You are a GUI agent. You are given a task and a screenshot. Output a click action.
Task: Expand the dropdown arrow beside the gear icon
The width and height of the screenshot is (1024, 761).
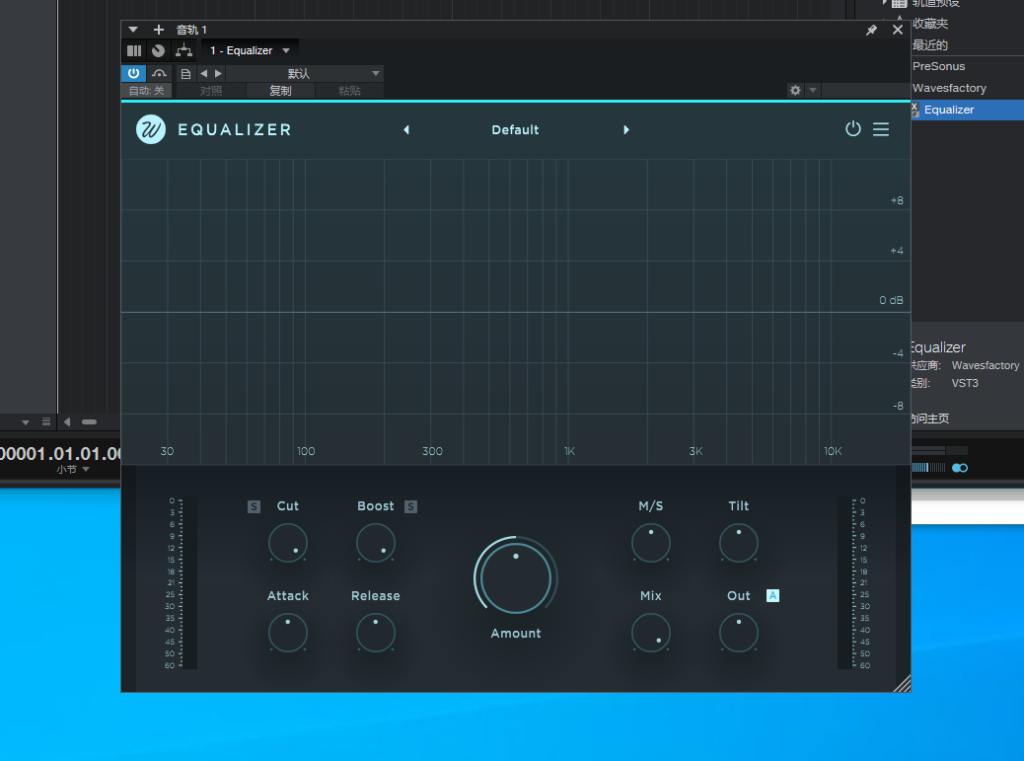[x=812, y=90]
